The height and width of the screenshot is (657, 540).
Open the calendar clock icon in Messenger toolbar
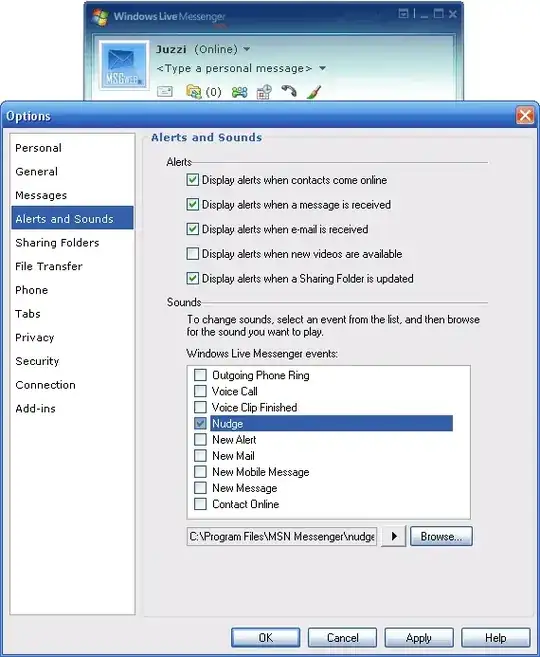(x=264, y=91)
